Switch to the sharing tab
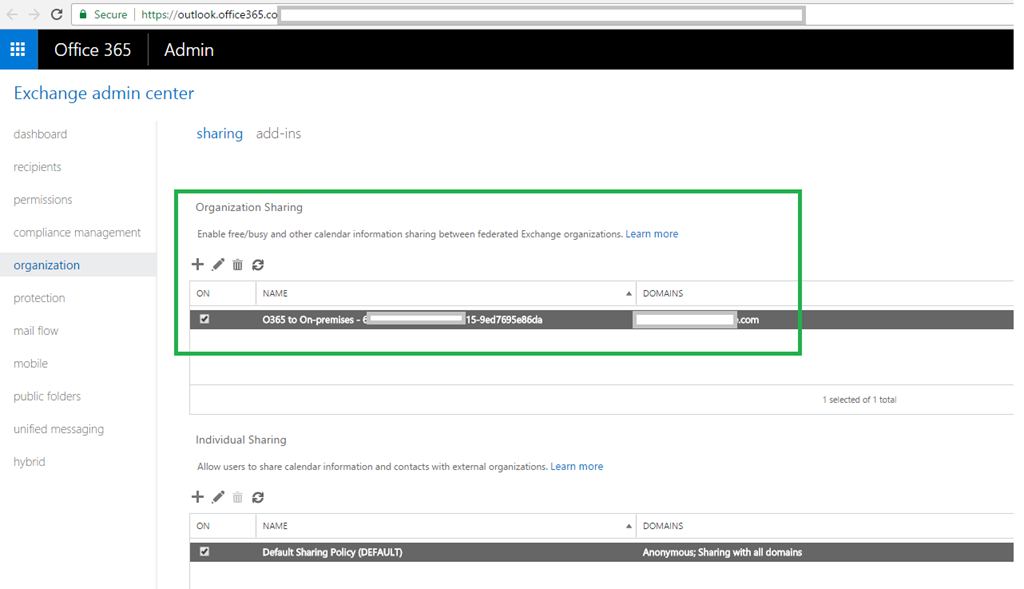 pos(219,133)
